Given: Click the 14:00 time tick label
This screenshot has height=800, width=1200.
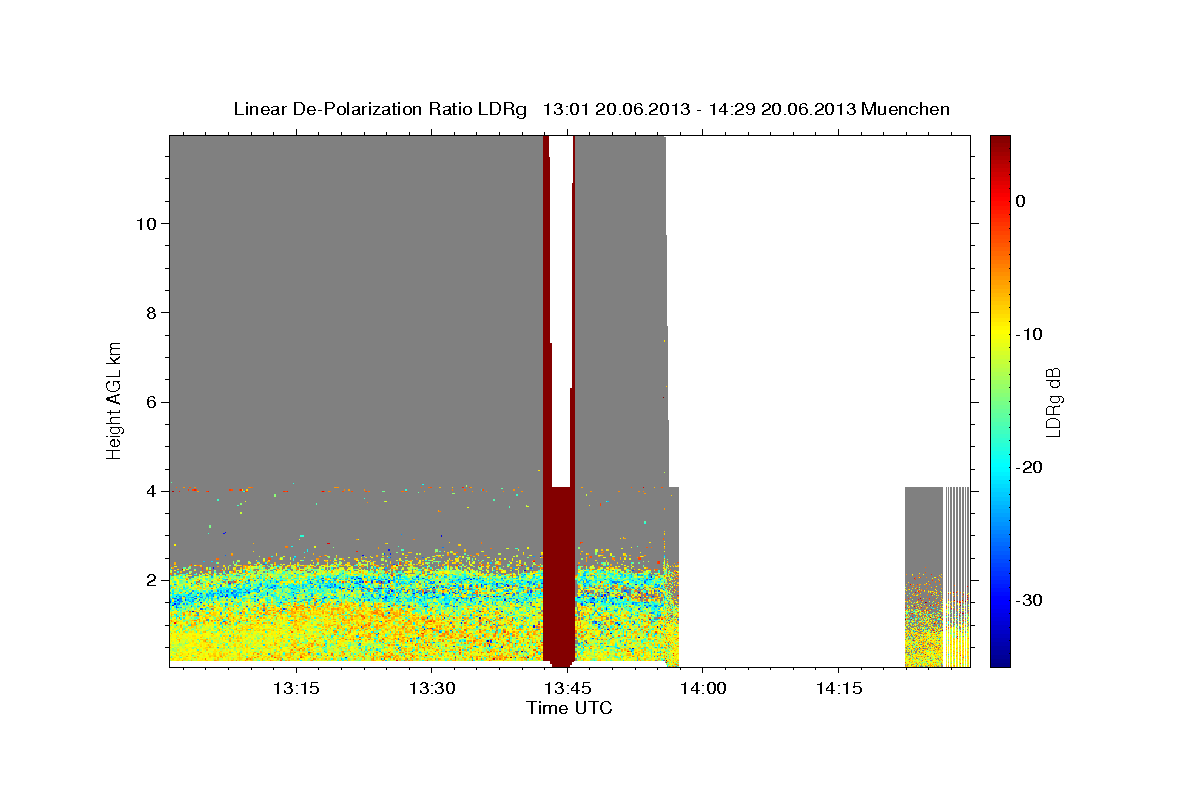Looking at the screenshot, I should (703, 688).
